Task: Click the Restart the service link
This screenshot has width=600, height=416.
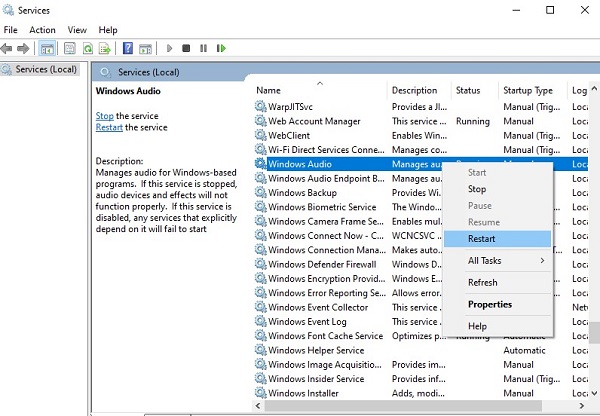Action: point(109,127)
